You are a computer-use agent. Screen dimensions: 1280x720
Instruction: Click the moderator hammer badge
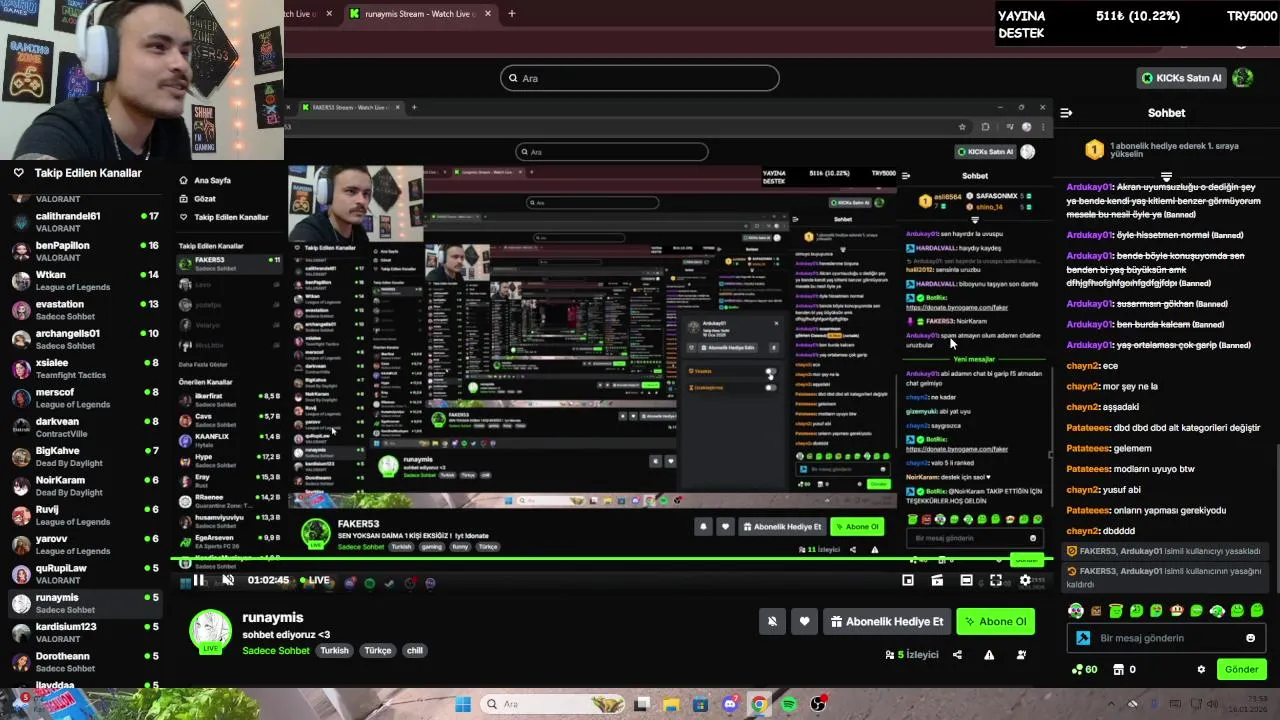1083,638
